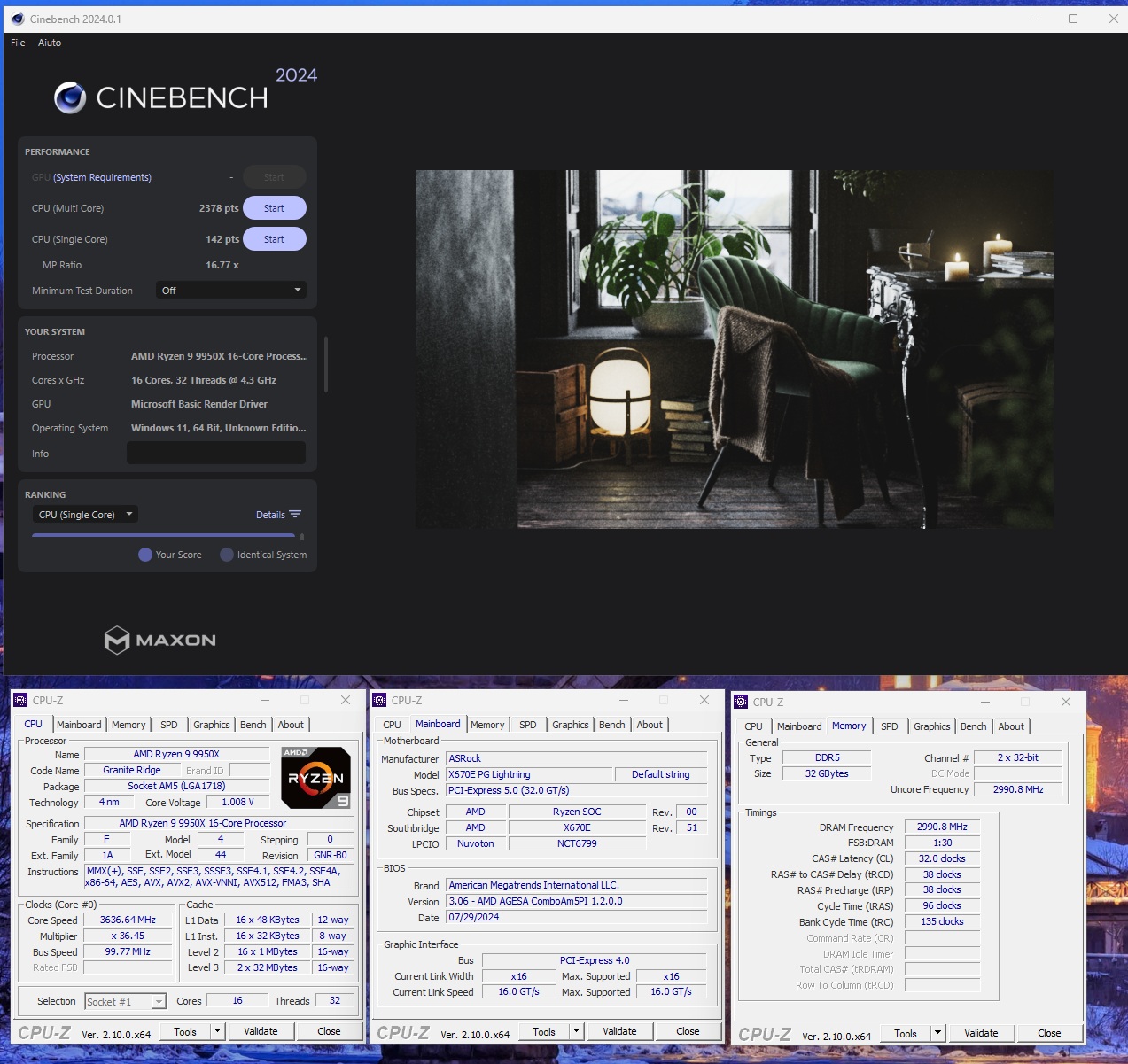Maximize the Cinebench window
Screen dimensions: 1128x1064
pyautogui.click(x=1073, y=19)
